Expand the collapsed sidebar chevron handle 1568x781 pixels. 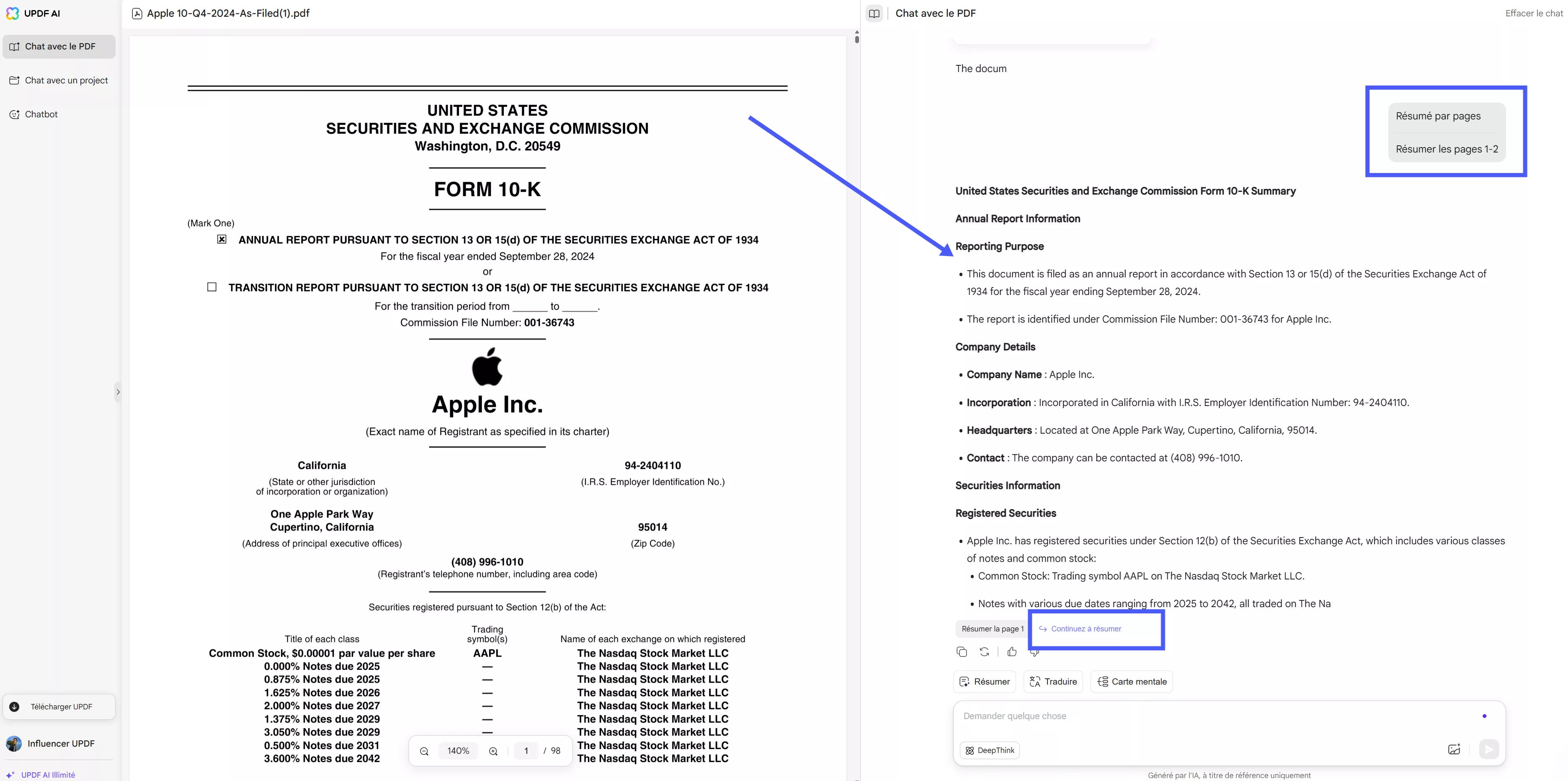pos(118,392)
